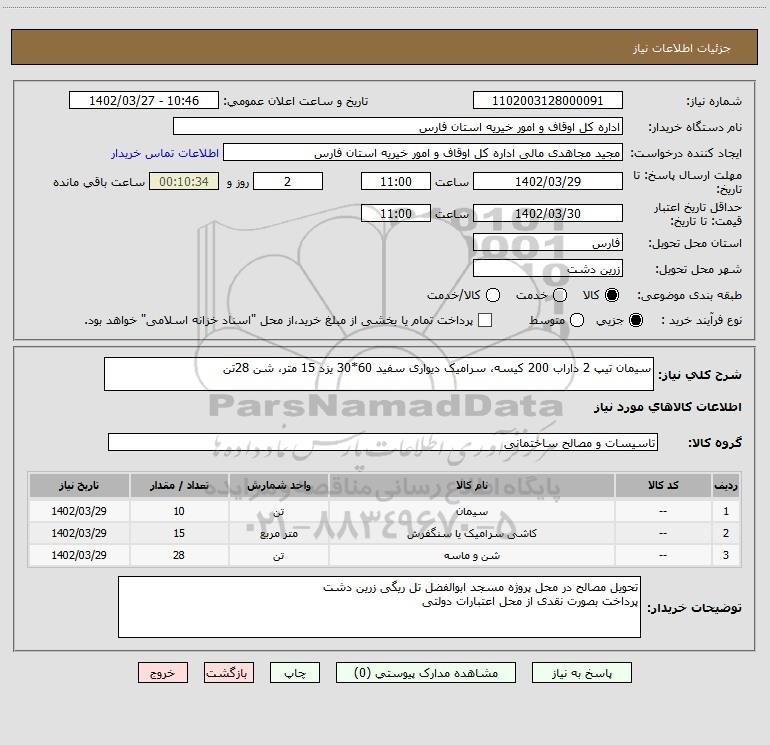The image size is (770, 745).
Task: Toggle the اسناد خزانه اسلامی payment checkbox
Action: pos(485,320)
